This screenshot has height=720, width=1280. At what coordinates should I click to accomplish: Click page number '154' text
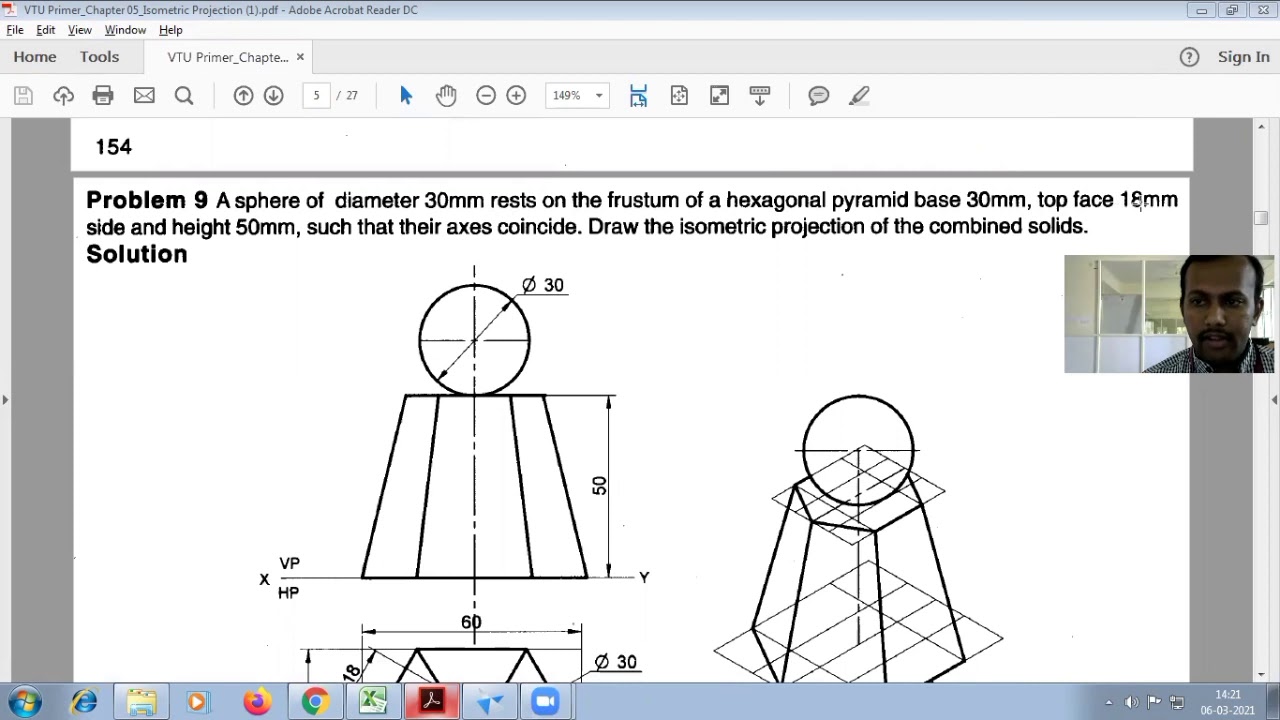[113, 147]
